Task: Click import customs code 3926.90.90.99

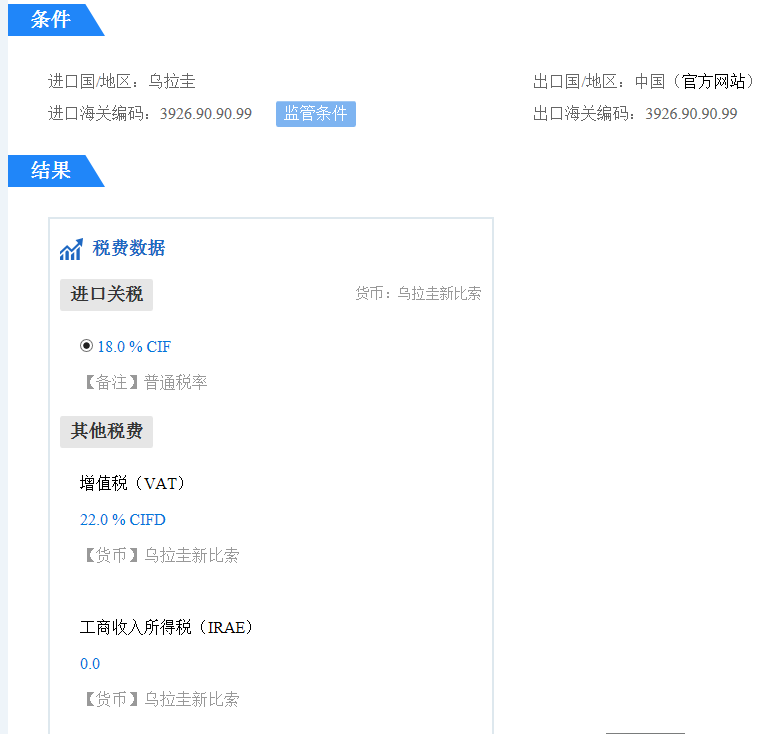Action: [206, 114]
